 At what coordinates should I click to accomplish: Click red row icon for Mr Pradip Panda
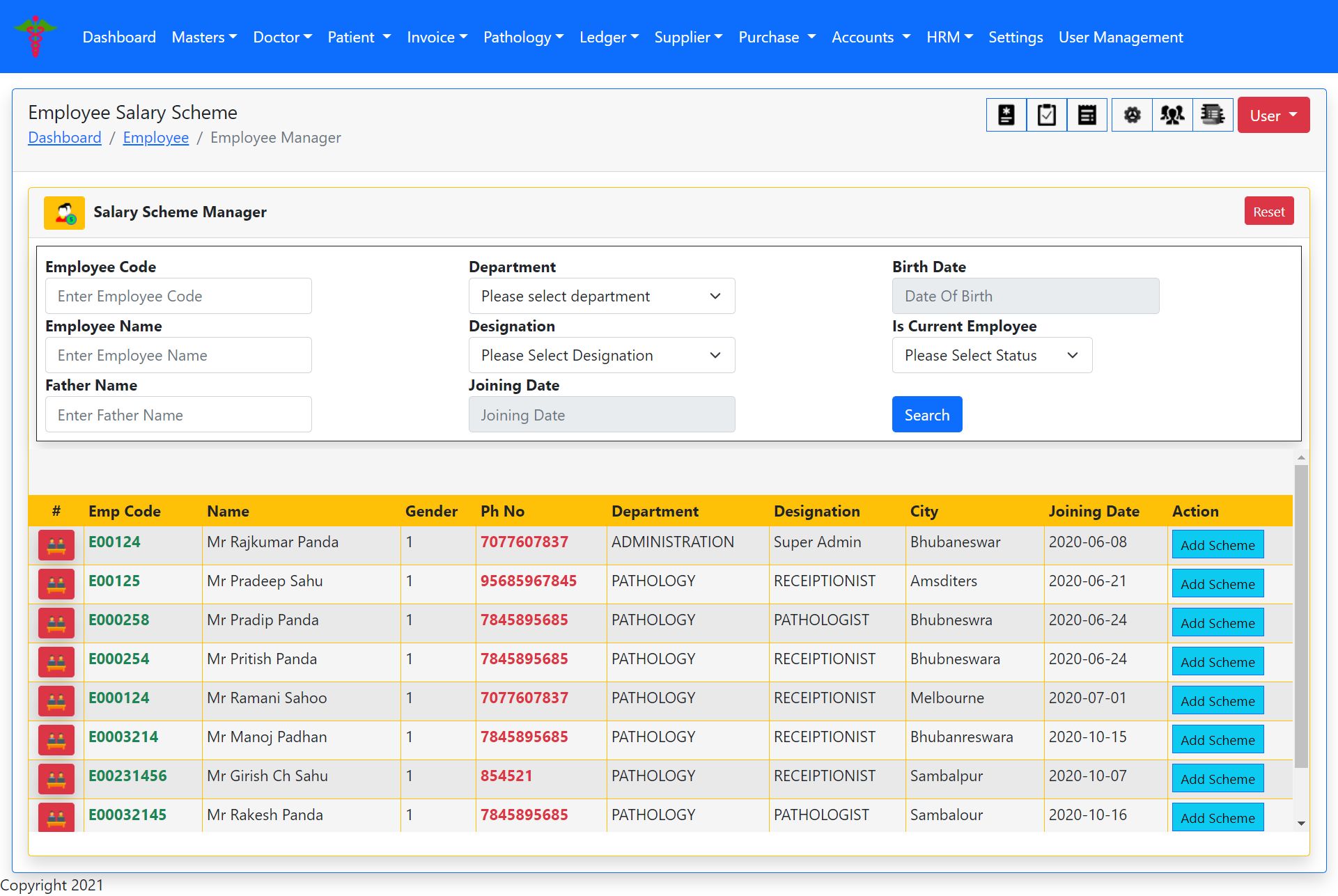(x=56, y=623)
